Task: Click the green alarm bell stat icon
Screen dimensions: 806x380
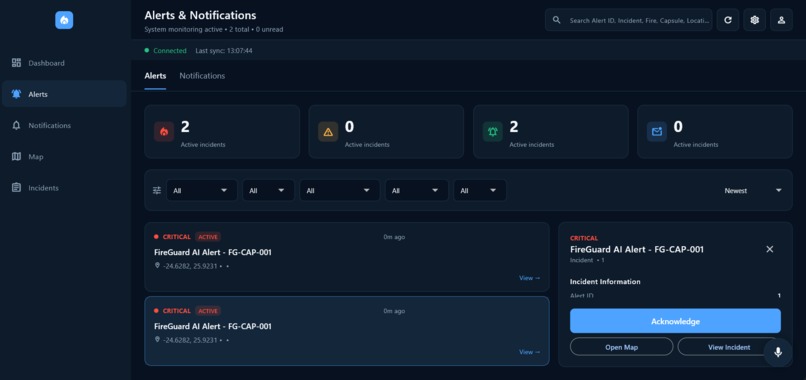Action: (492, 132)
